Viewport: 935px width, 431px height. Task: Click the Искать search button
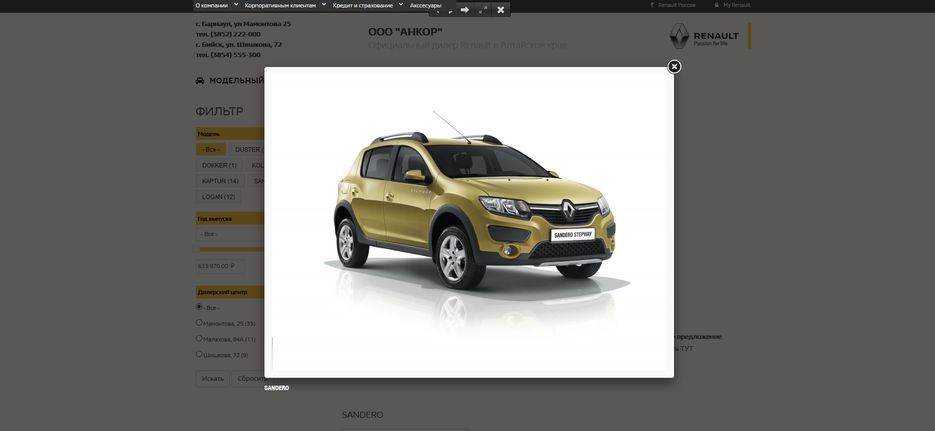point(212,379)
